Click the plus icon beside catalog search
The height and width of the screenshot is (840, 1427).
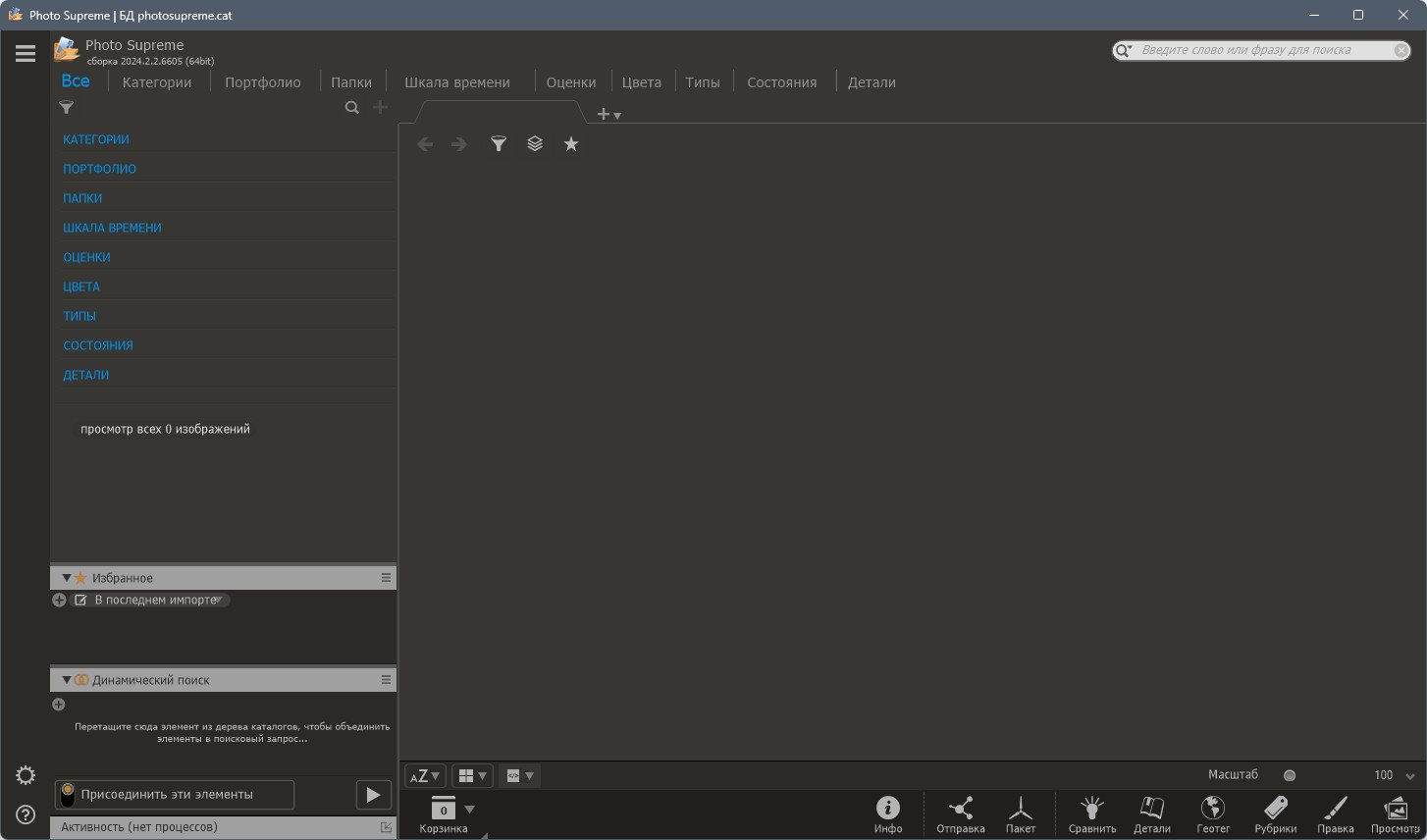pyautogui.click(x=380, y=108)
